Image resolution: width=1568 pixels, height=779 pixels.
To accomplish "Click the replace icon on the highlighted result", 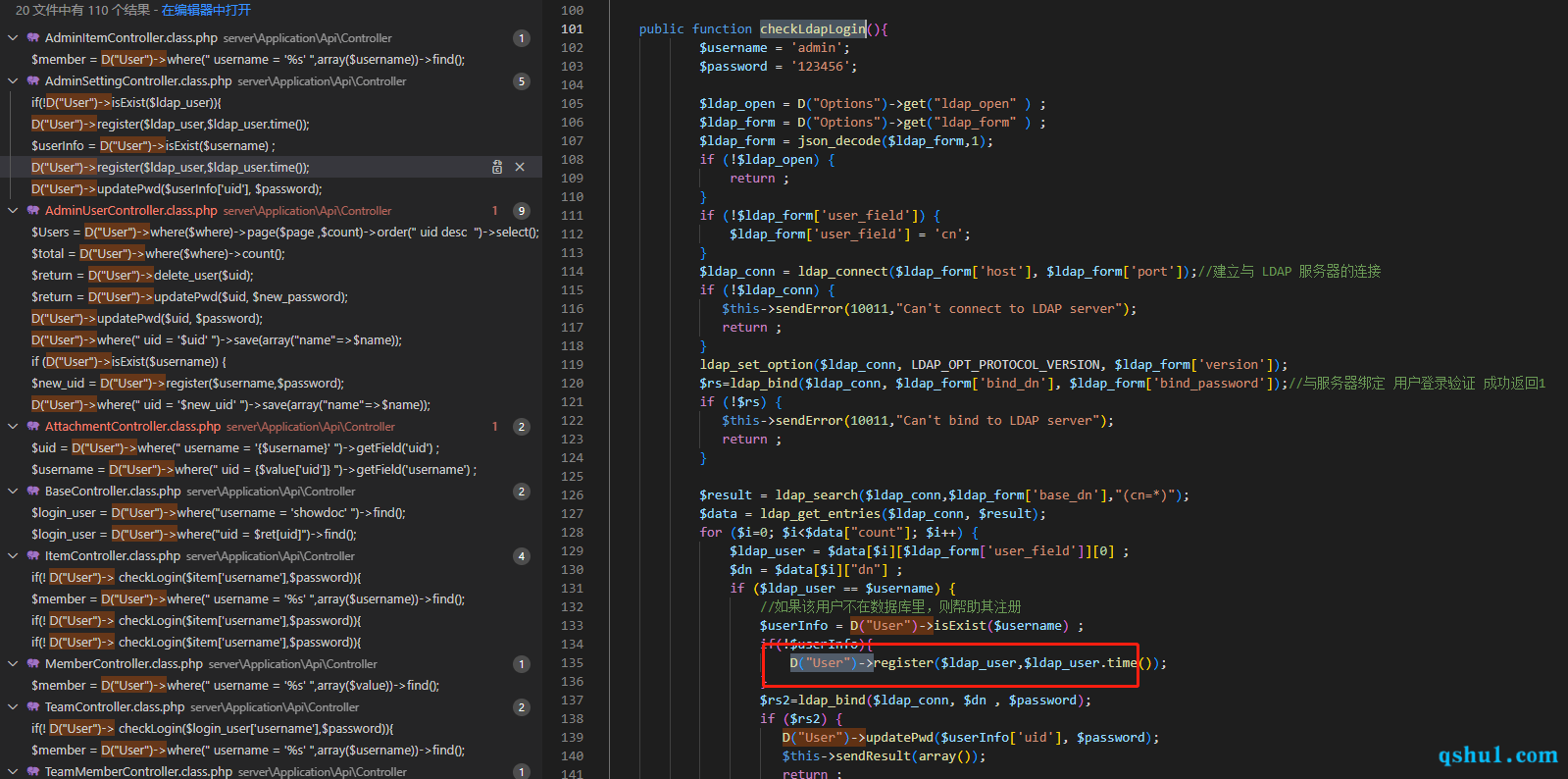I will [x=497, y=168].
